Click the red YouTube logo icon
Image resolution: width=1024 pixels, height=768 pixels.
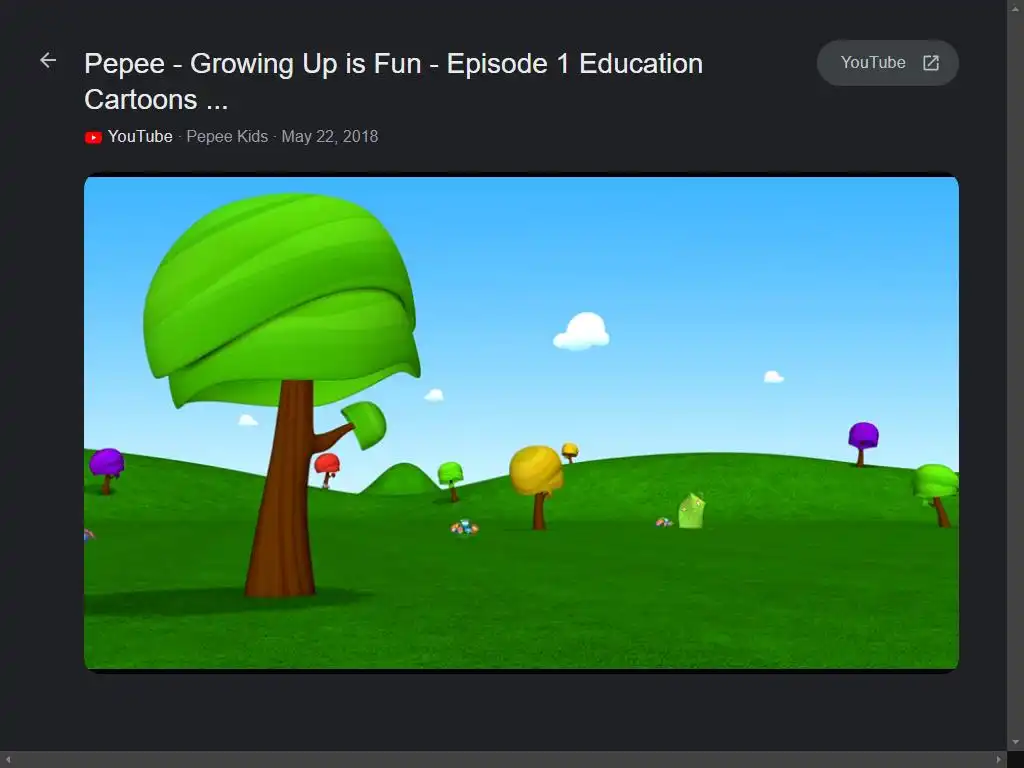coord(93,137)
